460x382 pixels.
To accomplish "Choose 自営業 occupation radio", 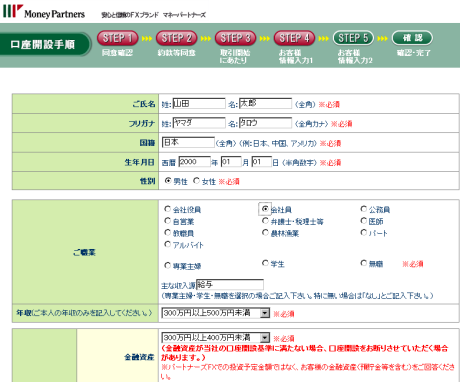I will (167, 220).
